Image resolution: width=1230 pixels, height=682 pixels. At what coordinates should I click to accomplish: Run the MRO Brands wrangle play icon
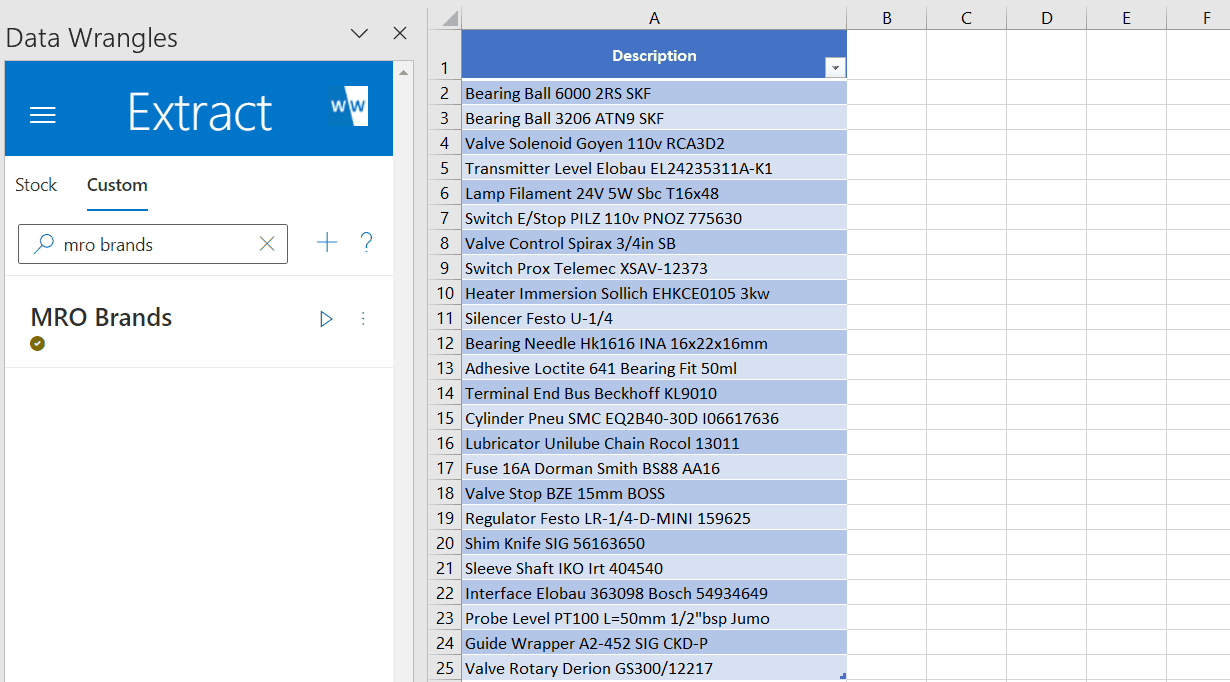click(x=326, y=319)
